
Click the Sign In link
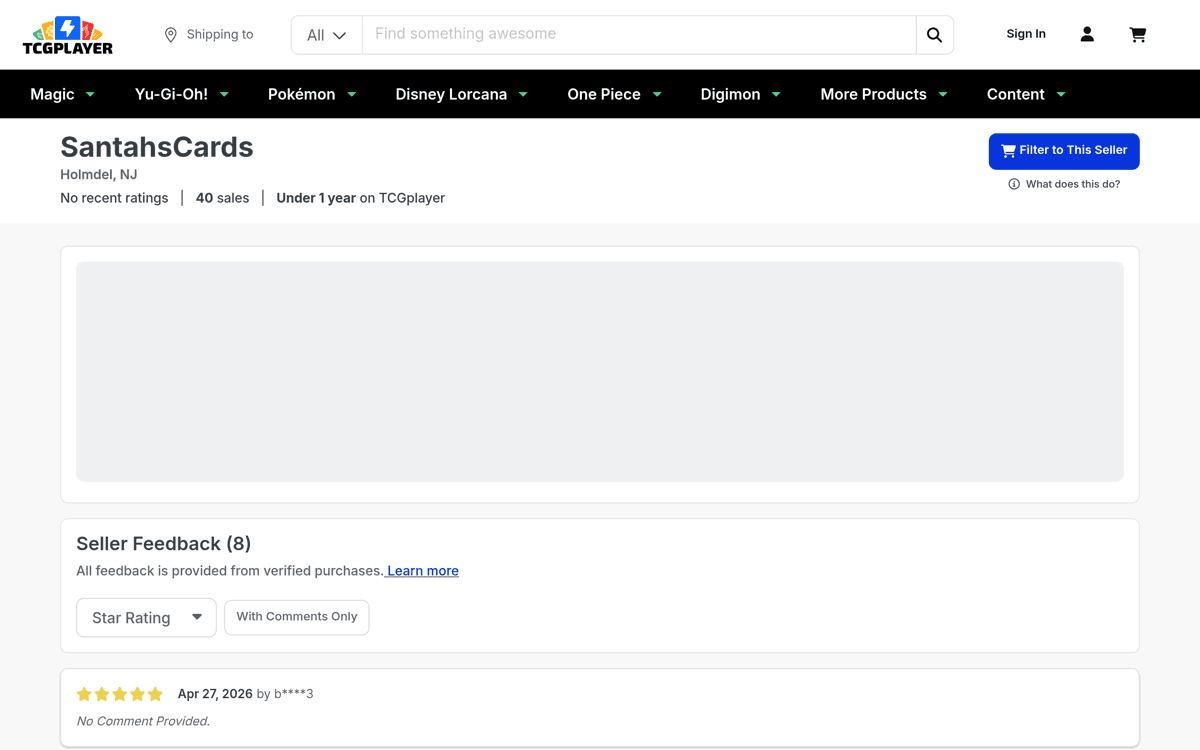(x=1026, y=34)
